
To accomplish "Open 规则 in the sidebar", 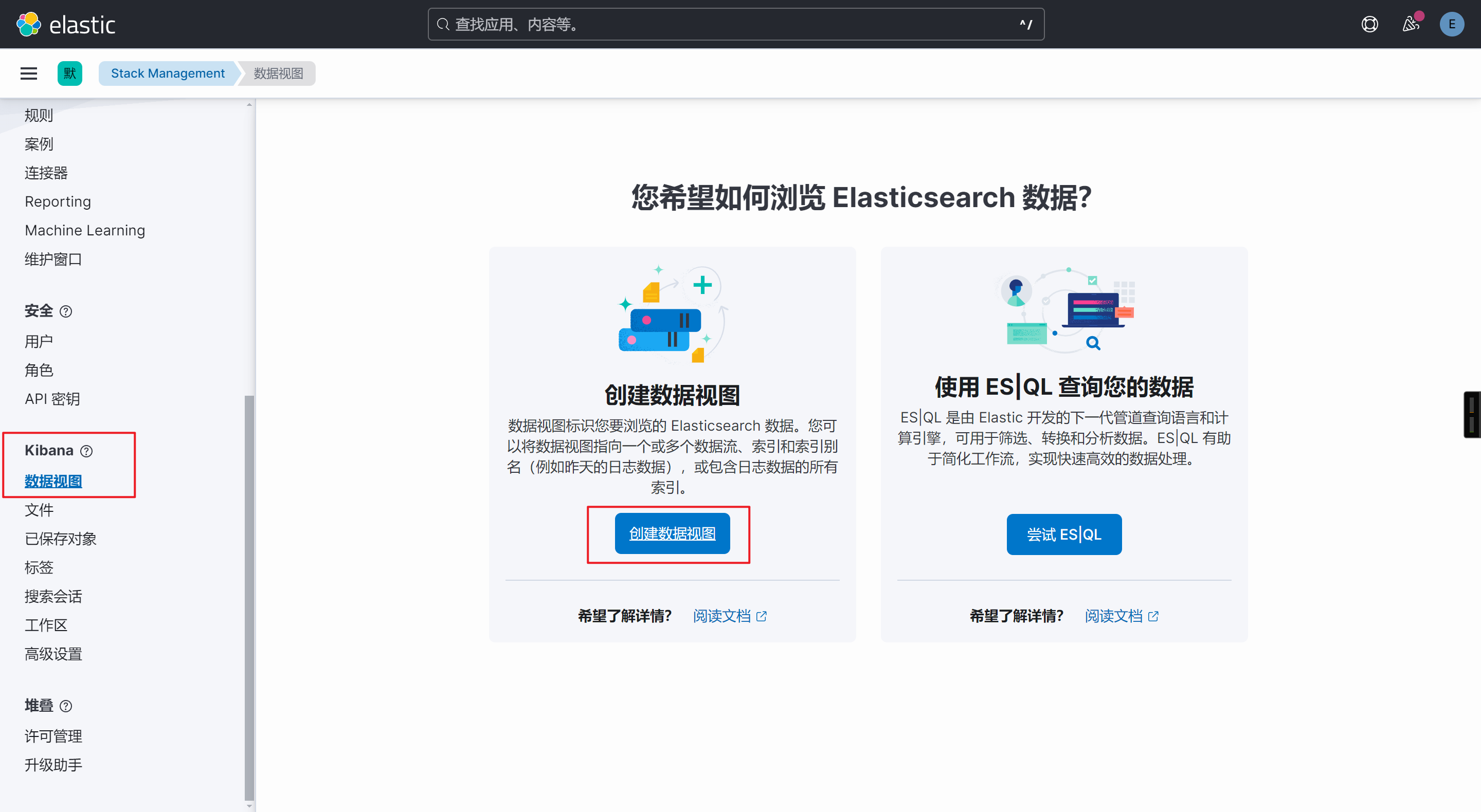I will (39, 116).
